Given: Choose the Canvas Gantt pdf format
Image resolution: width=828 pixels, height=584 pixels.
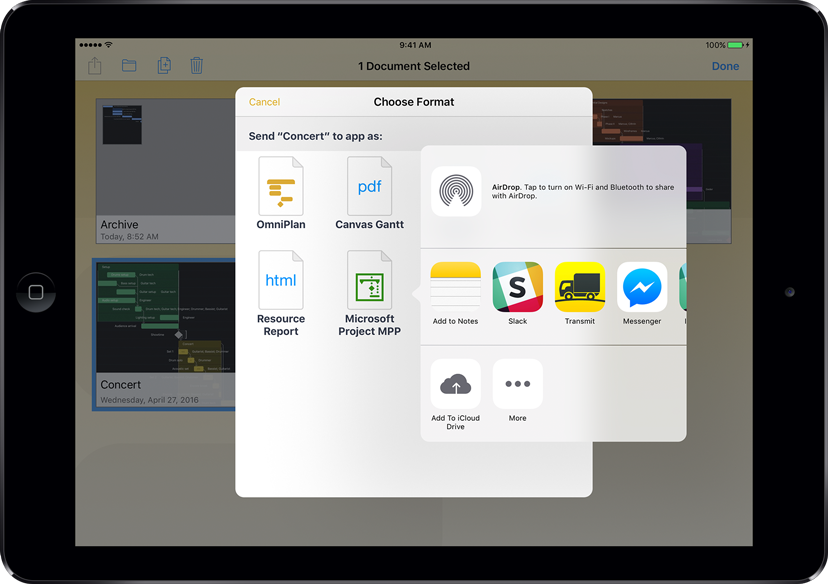Looking at the screenshot, I should tap(370, 186).
